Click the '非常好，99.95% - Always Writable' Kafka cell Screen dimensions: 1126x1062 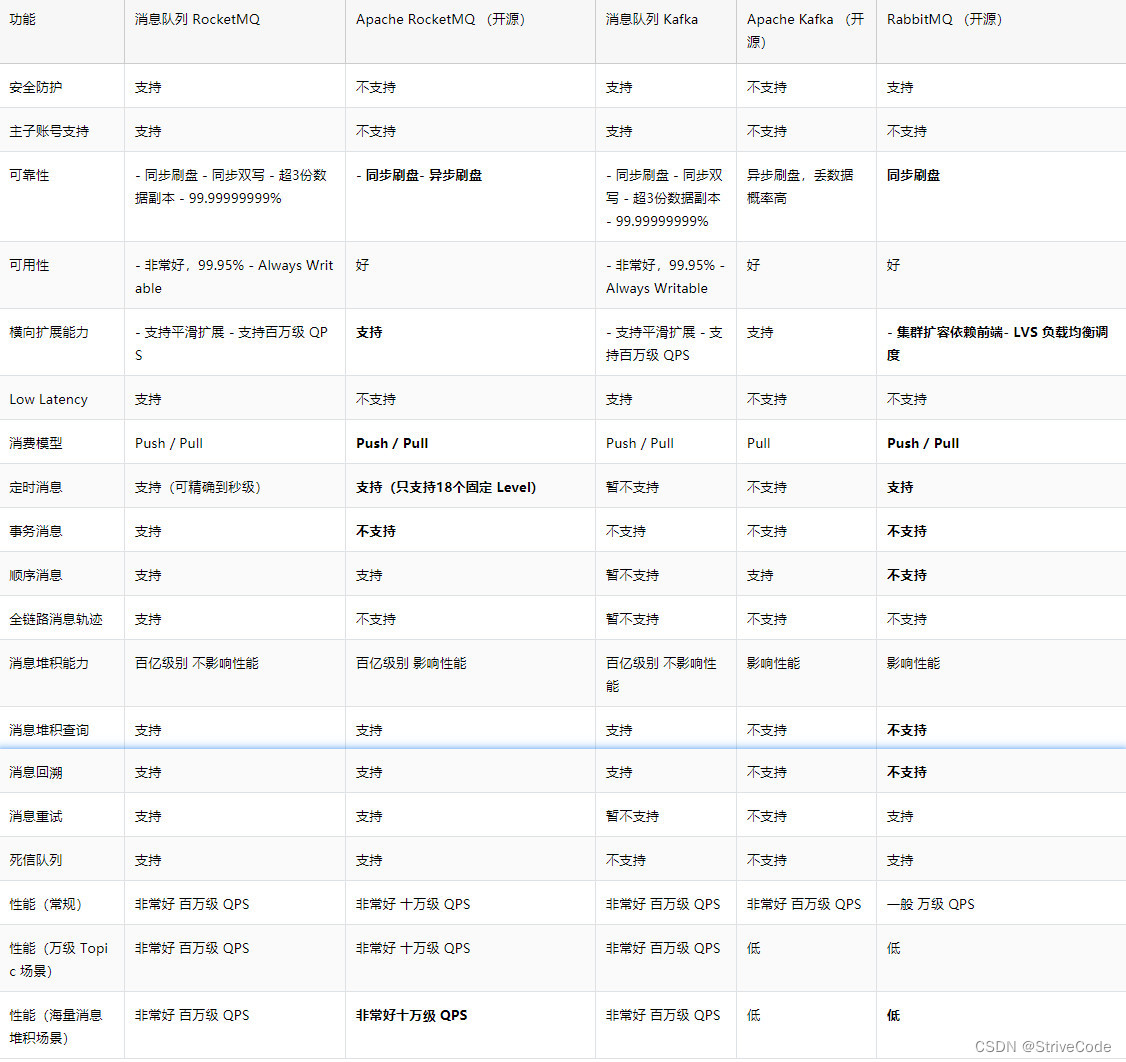pos(665,276)
